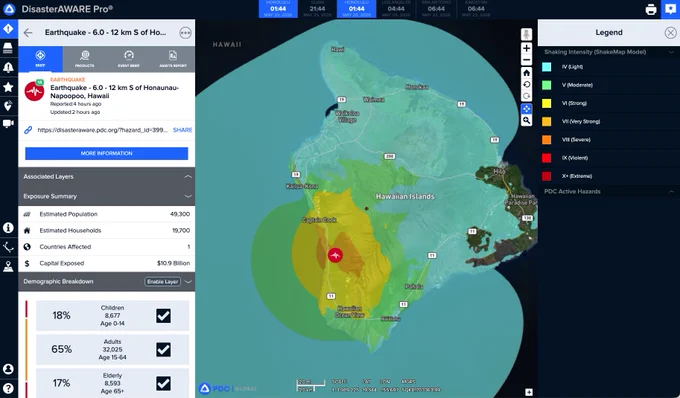Select the Los Angeles 04:44 clock
The image size is (680, 398).
click(396, 9)
